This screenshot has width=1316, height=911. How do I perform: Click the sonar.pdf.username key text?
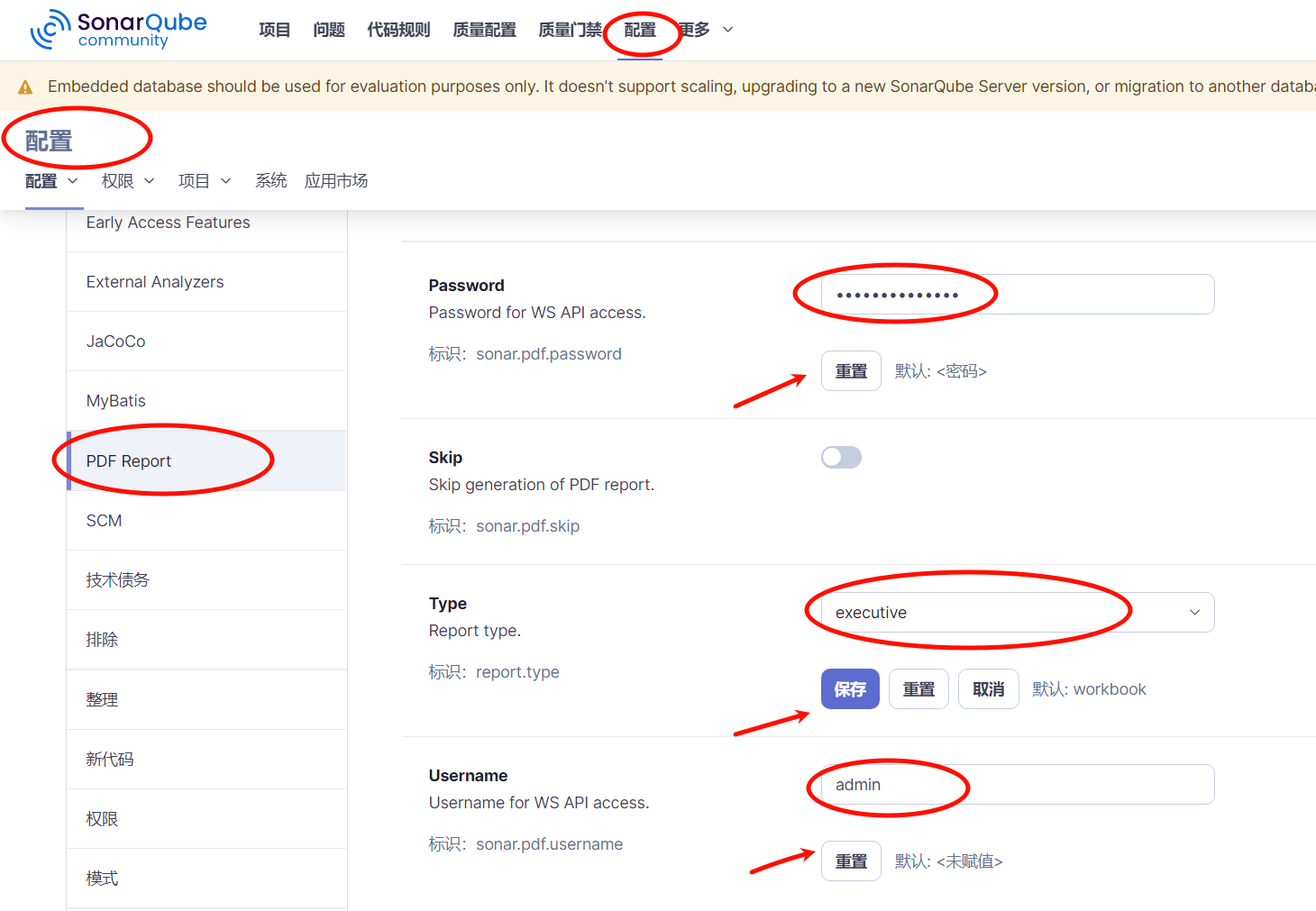pyautogui.click(x=550, y=844)
